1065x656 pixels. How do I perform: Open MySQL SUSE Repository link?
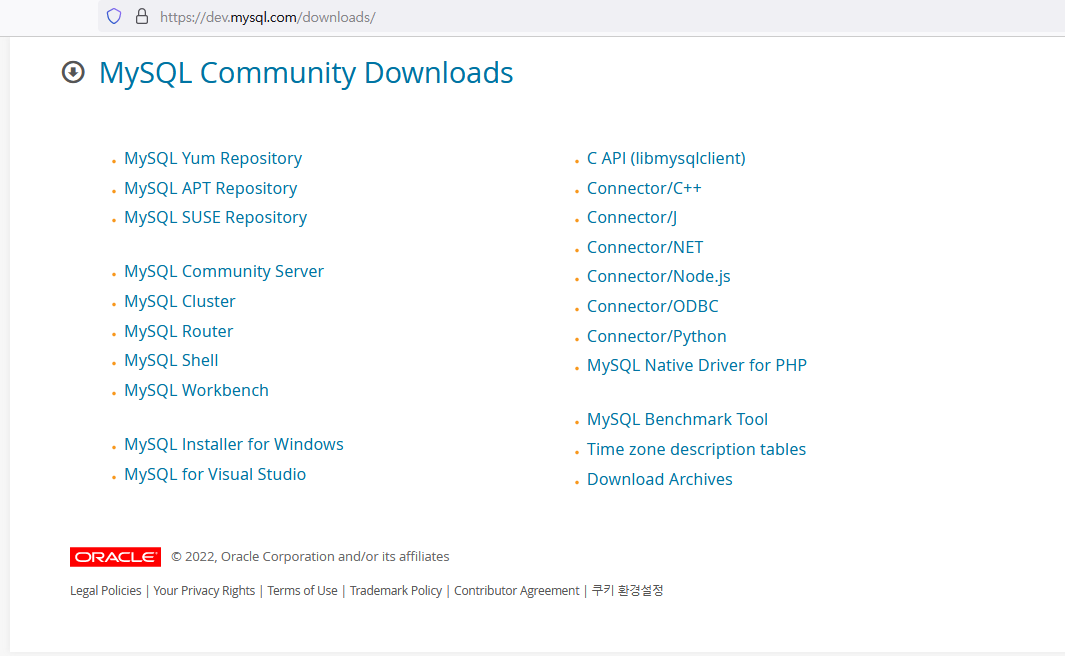pos(215,217)
